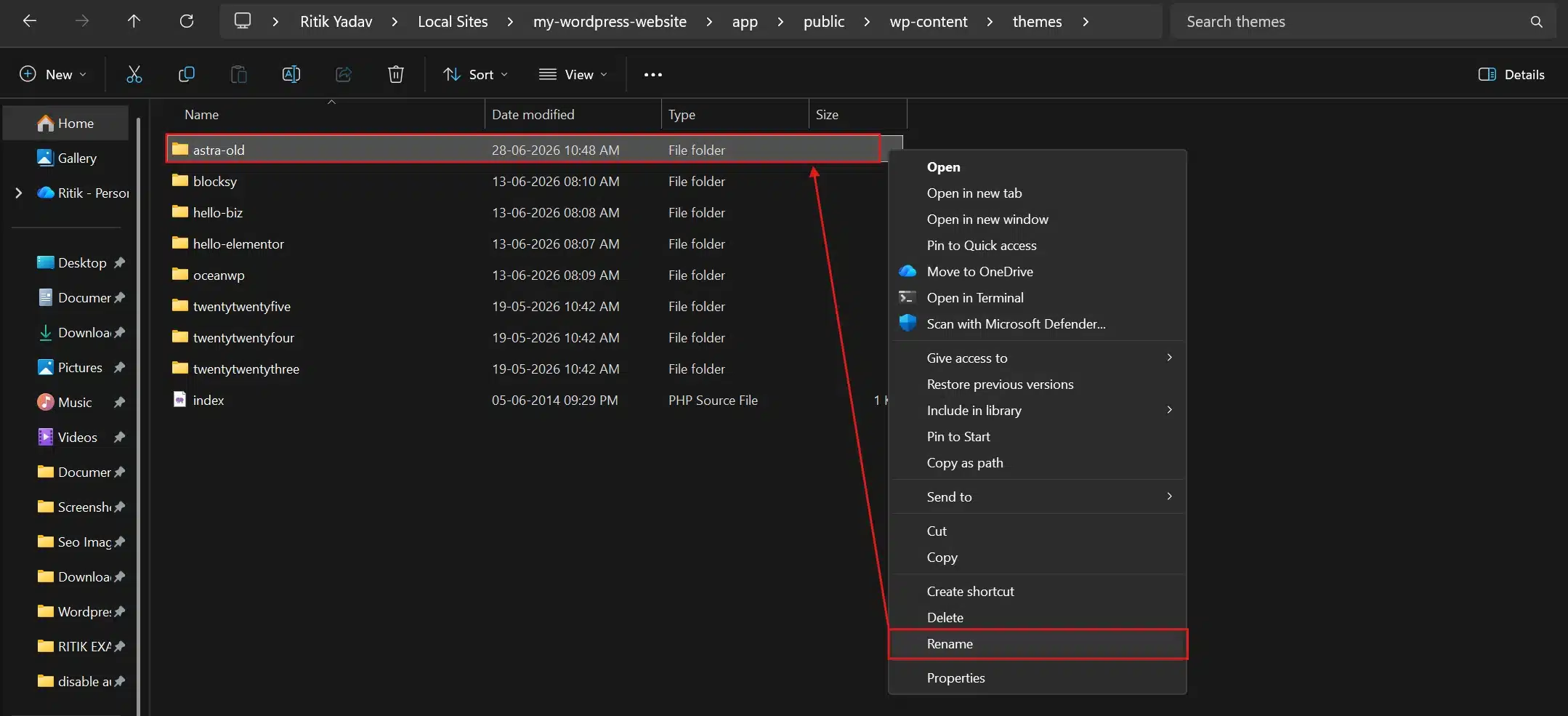Choose Copy in context menu
Image resolution: width=1568 pixels, height=716 pixels.
[x=1038, y=557]
